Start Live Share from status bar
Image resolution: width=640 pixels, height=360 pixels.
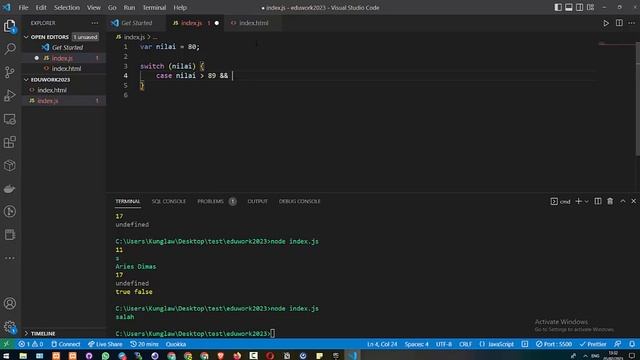tap(105, 344)
